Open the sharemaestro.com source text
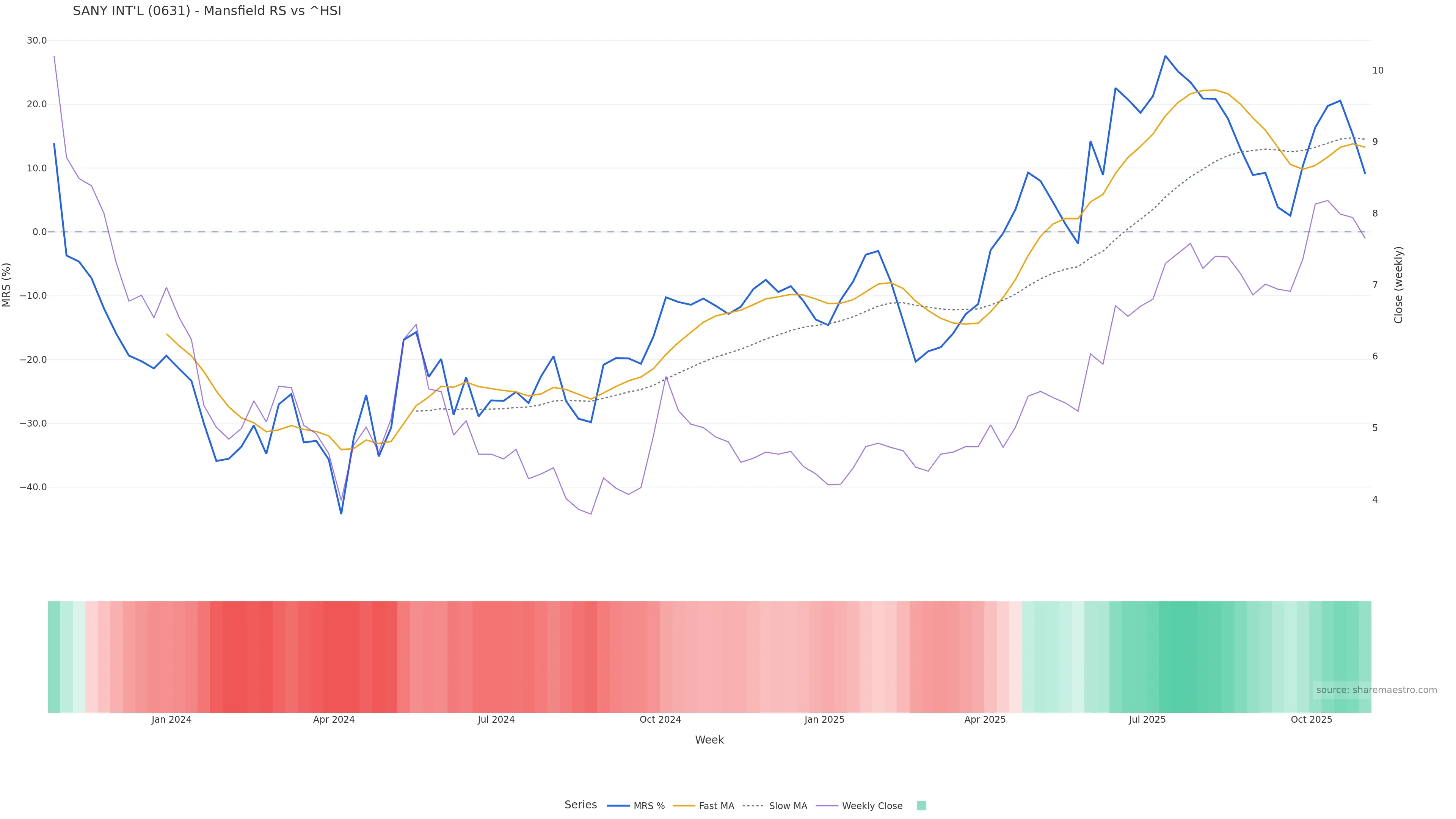 pyautogui.click(x=1376, y=690)
